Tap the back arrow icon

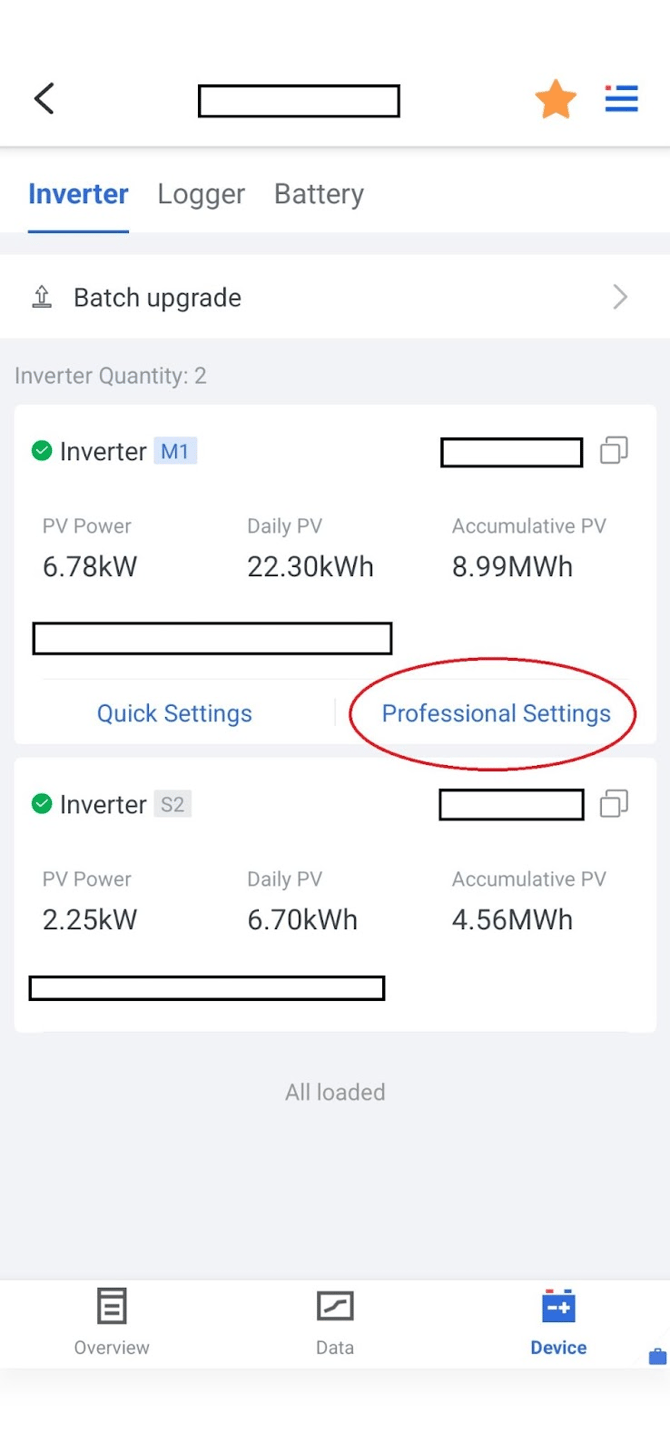tap(44, 99)
